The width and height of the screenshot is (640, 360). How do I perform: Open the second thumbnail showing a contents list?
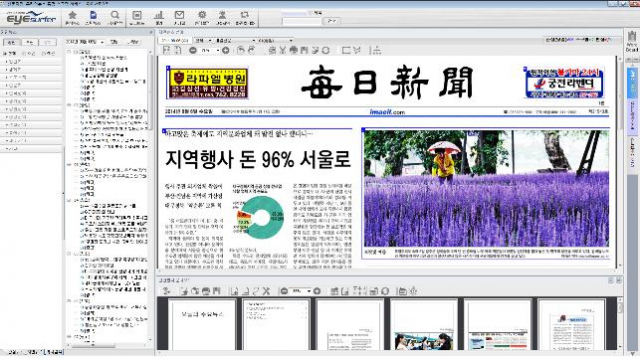coord(276,325)
